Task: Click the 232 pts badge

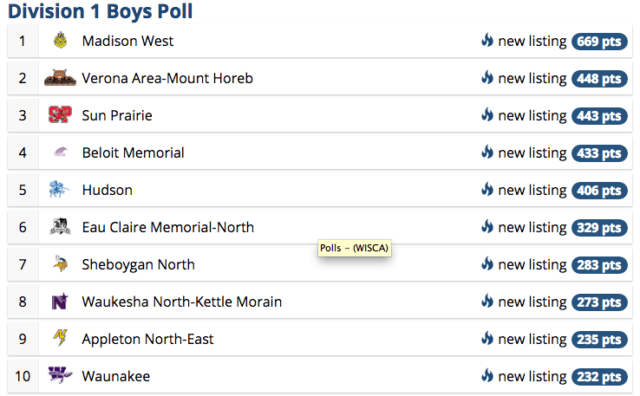Action: coord(599,376)
